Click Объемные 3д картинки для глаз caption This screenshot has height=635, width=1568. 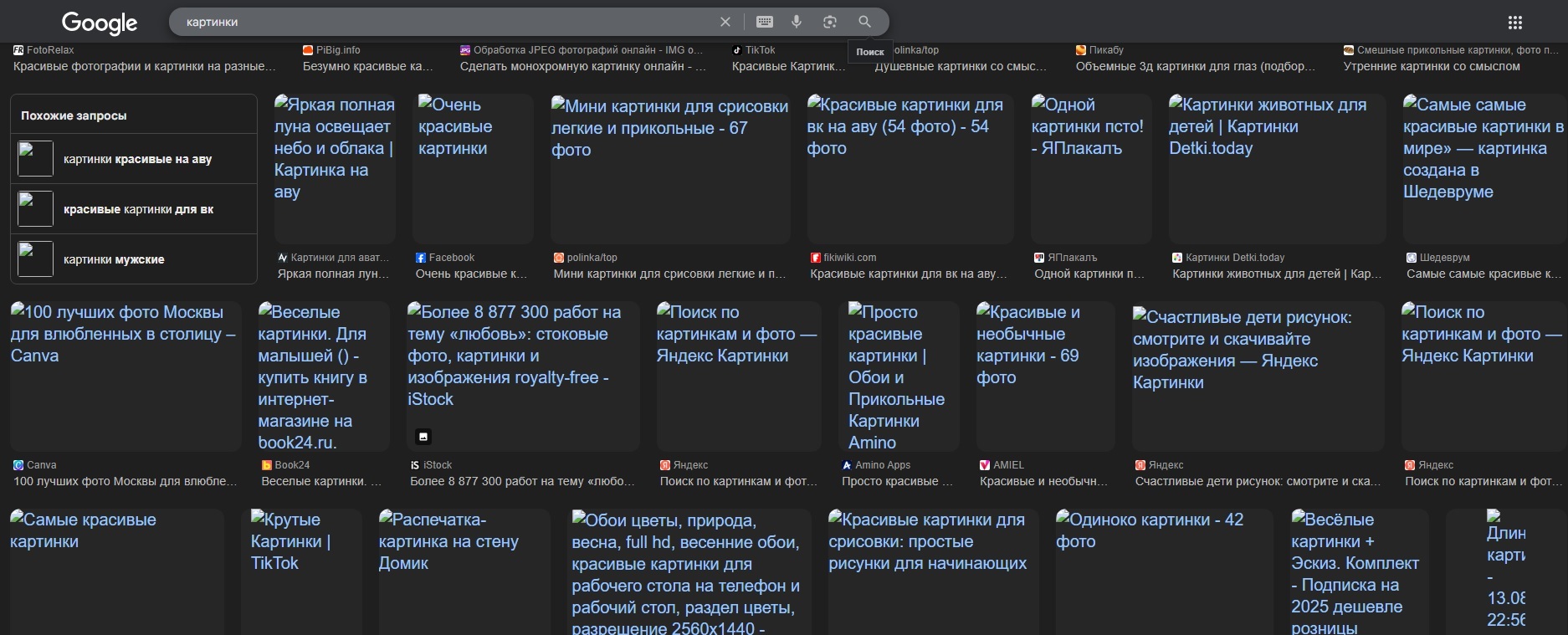[x=1196, y=66]
